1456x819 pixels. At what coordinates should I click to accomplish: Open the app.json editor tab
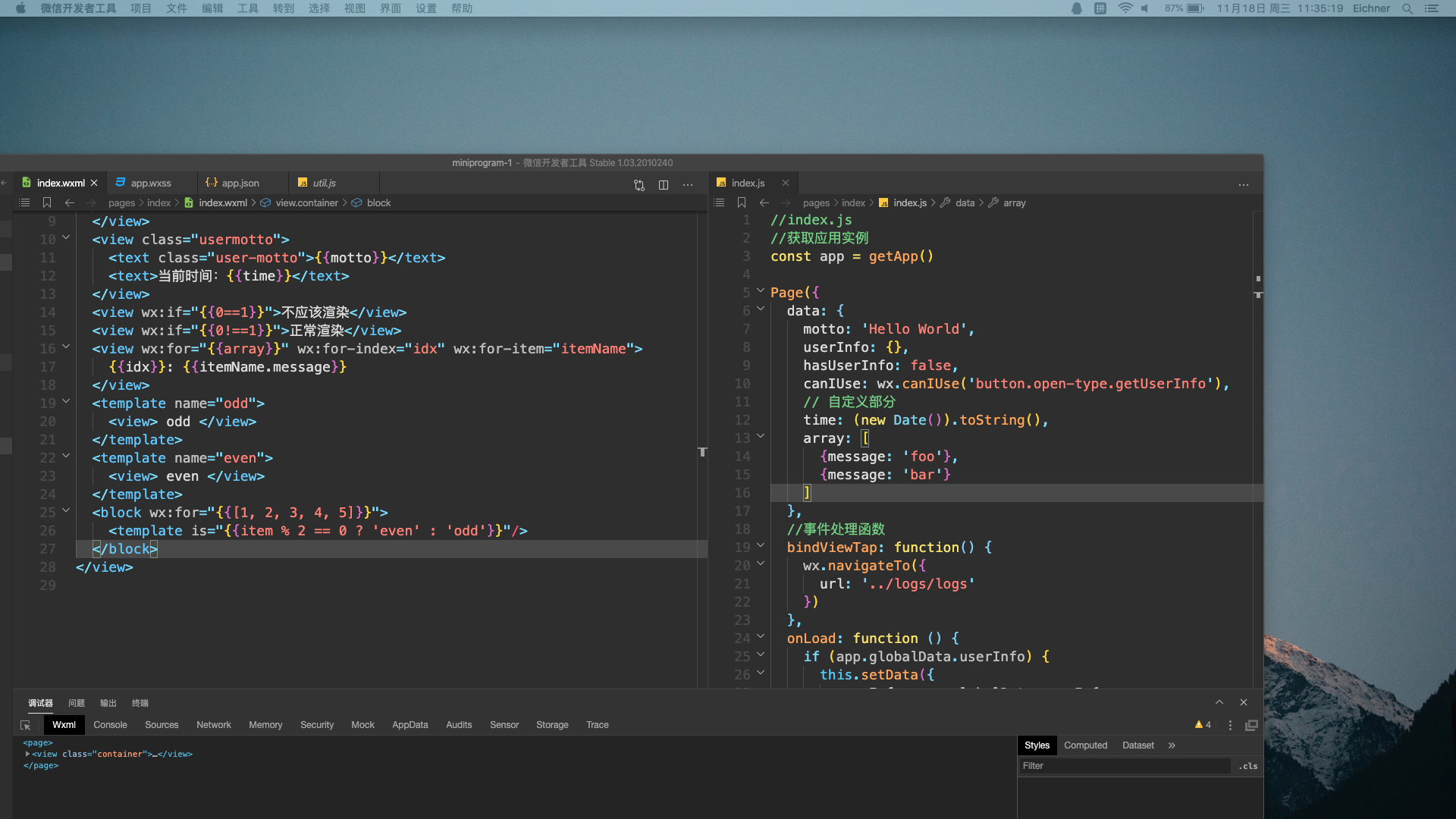[x=240, y=183]
